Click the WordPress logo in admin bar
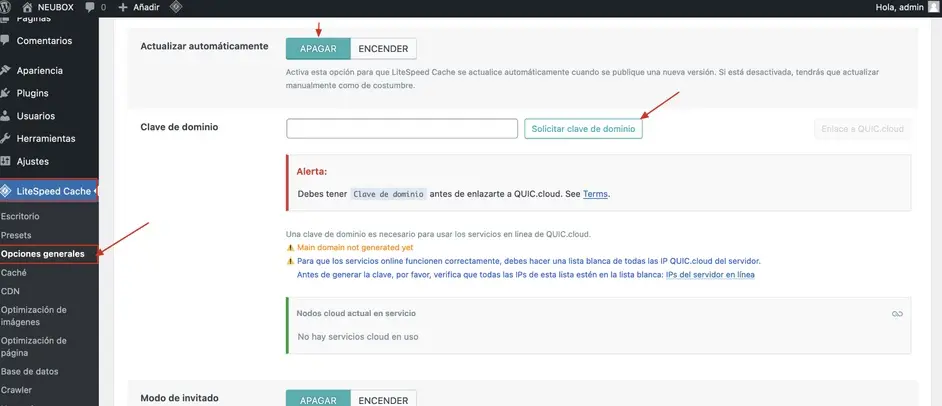The width and height of the screenshot is (942, 406). click(x=6, y=7)
